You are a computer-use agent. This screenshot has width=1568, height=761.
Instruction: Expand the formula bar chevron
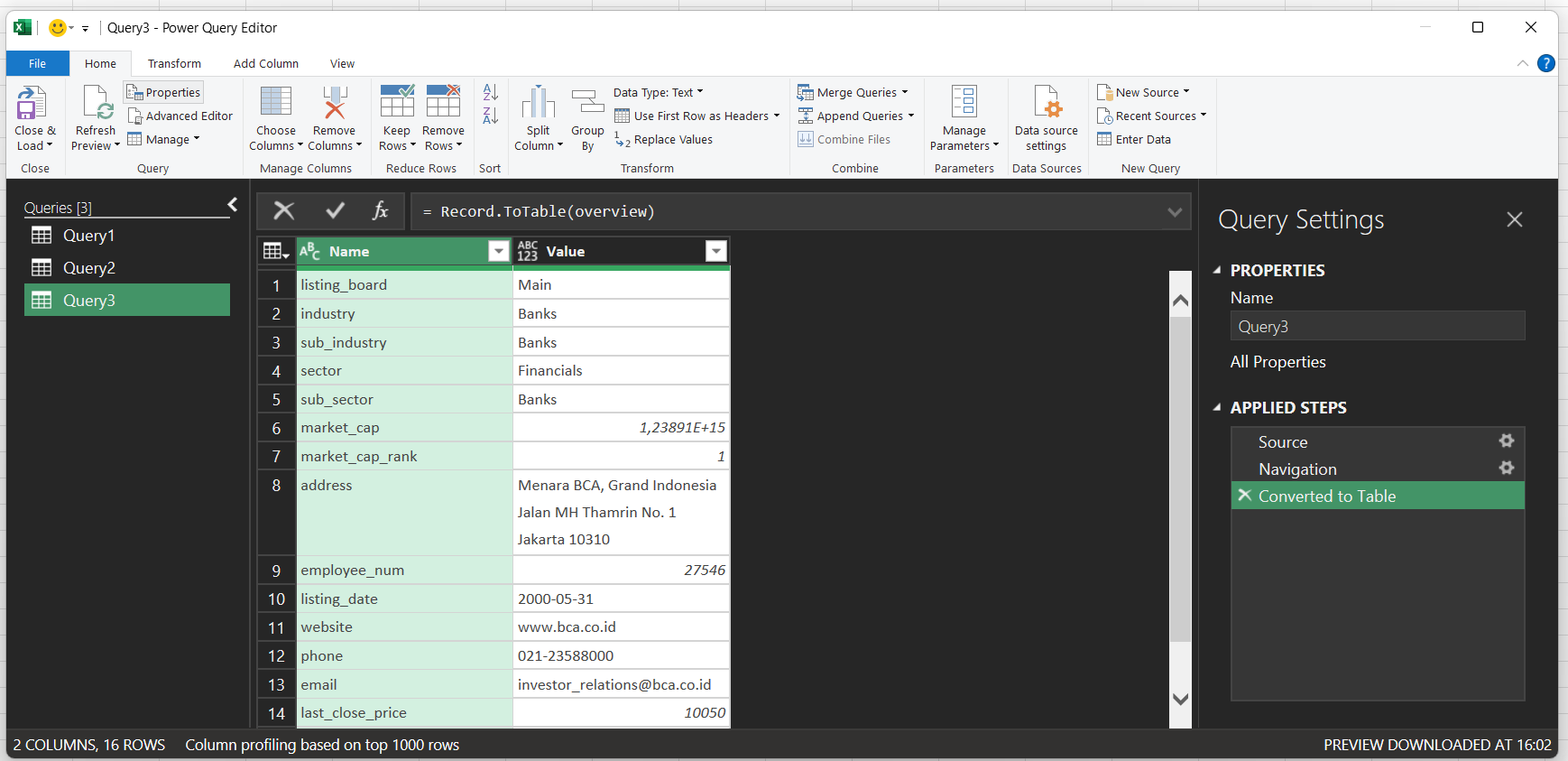1175,212
